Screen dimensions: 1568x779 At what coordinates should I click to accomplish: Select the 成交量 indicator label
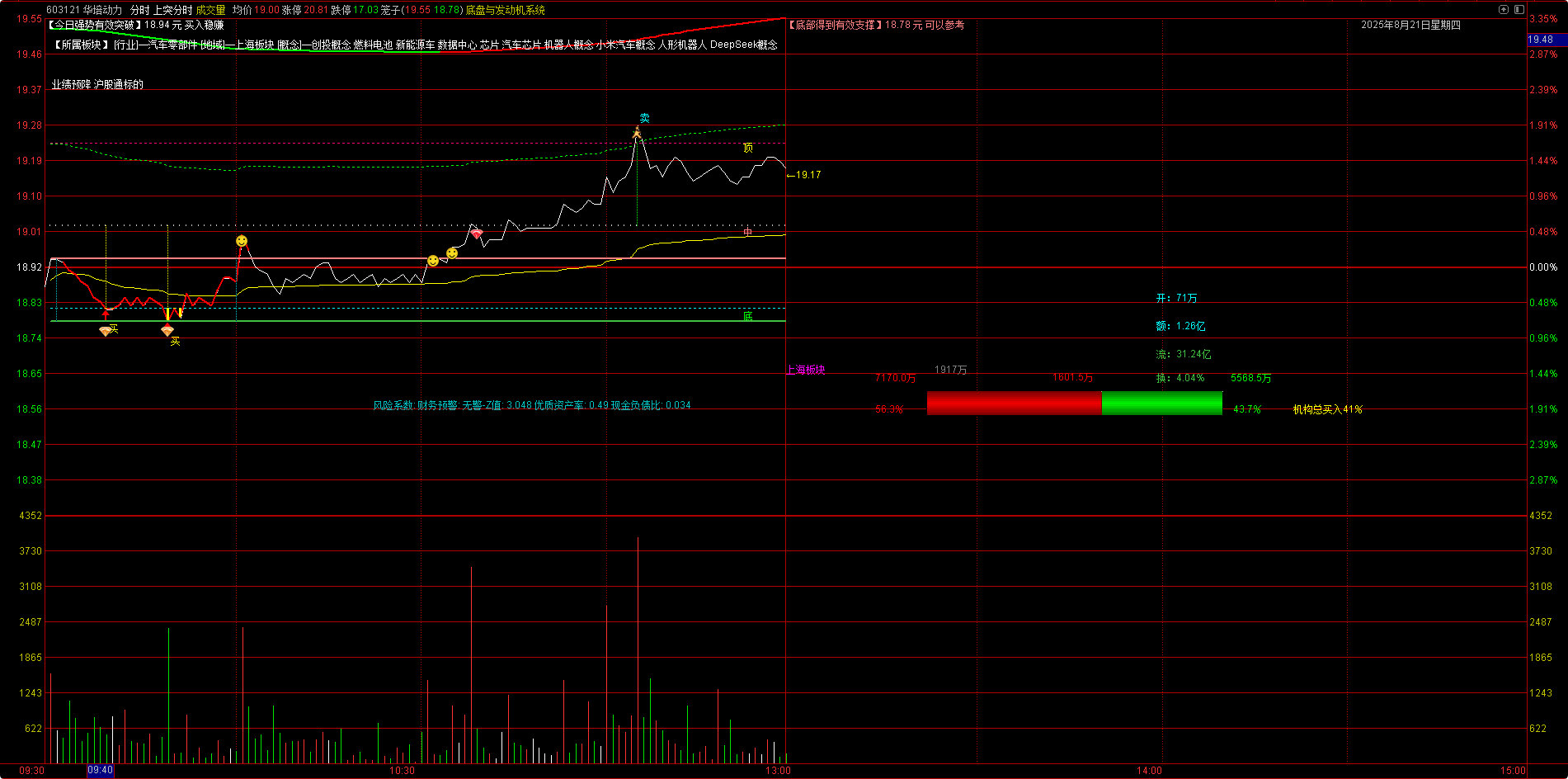click(x=210, y=10)
